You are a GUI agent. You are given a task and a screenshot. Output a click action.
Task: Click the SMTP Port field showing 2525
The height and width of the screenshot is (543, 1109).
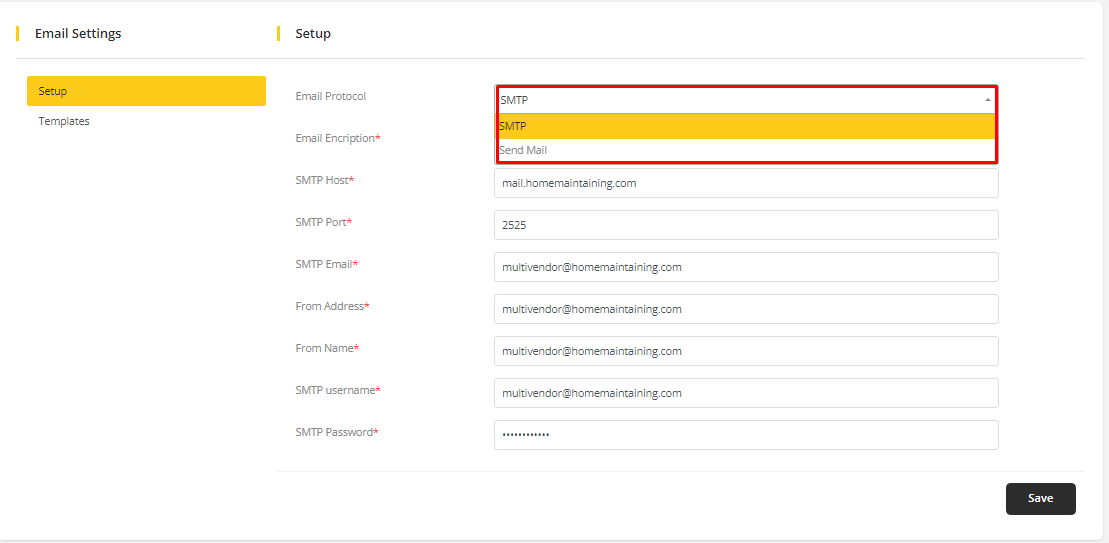[746, 225]
